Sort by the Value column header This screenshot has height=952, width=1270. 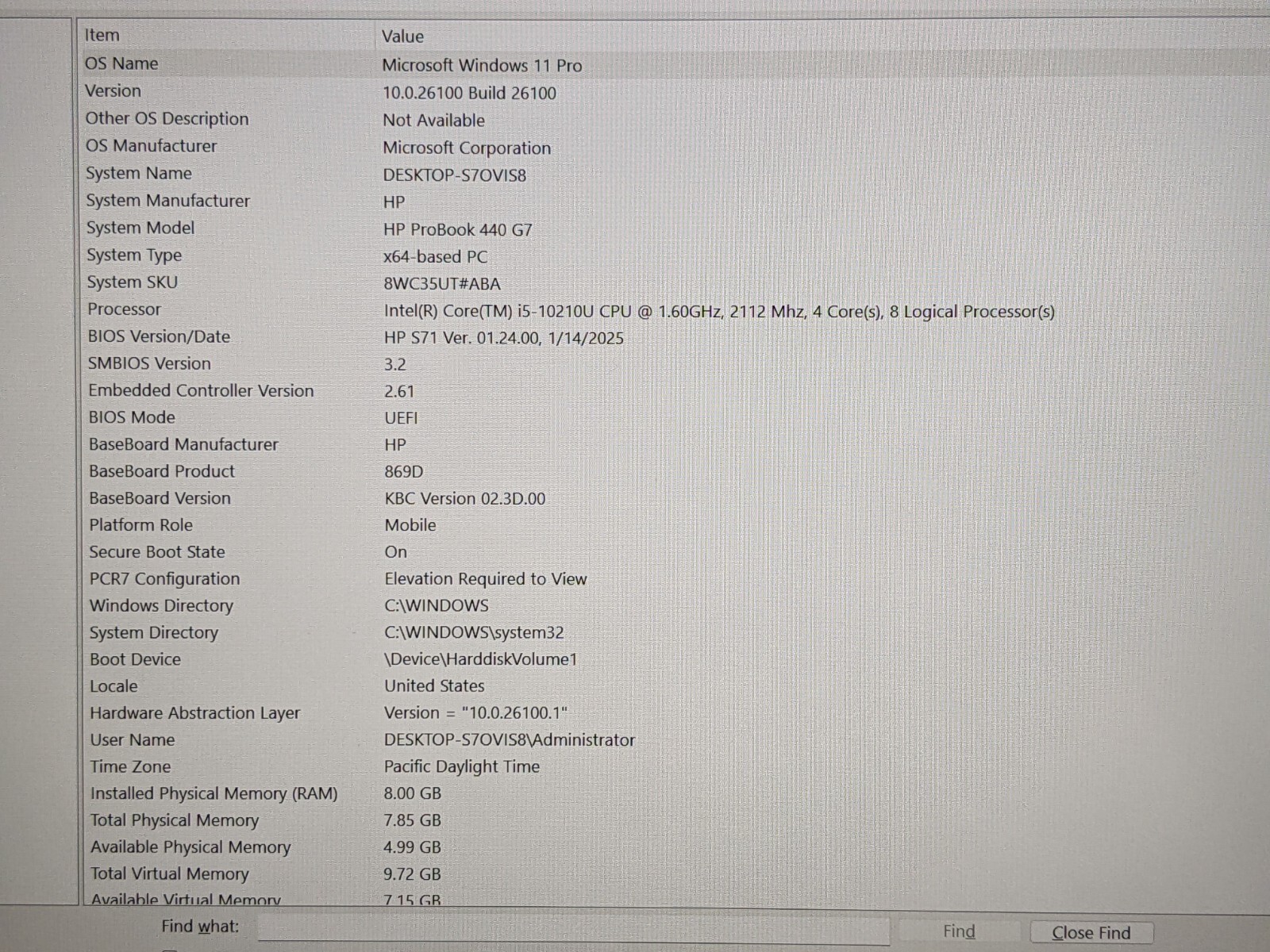[x=402, y=36]
